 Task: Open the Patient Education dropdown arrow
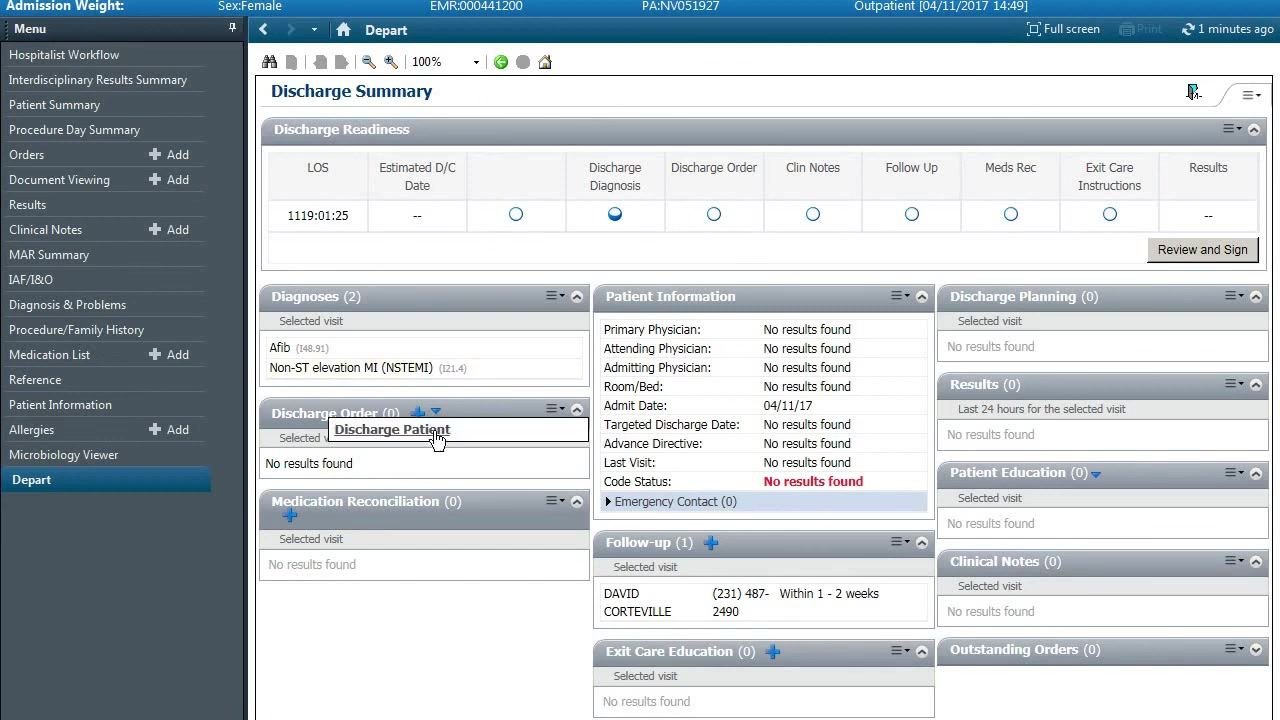(x=1096, y=474)
